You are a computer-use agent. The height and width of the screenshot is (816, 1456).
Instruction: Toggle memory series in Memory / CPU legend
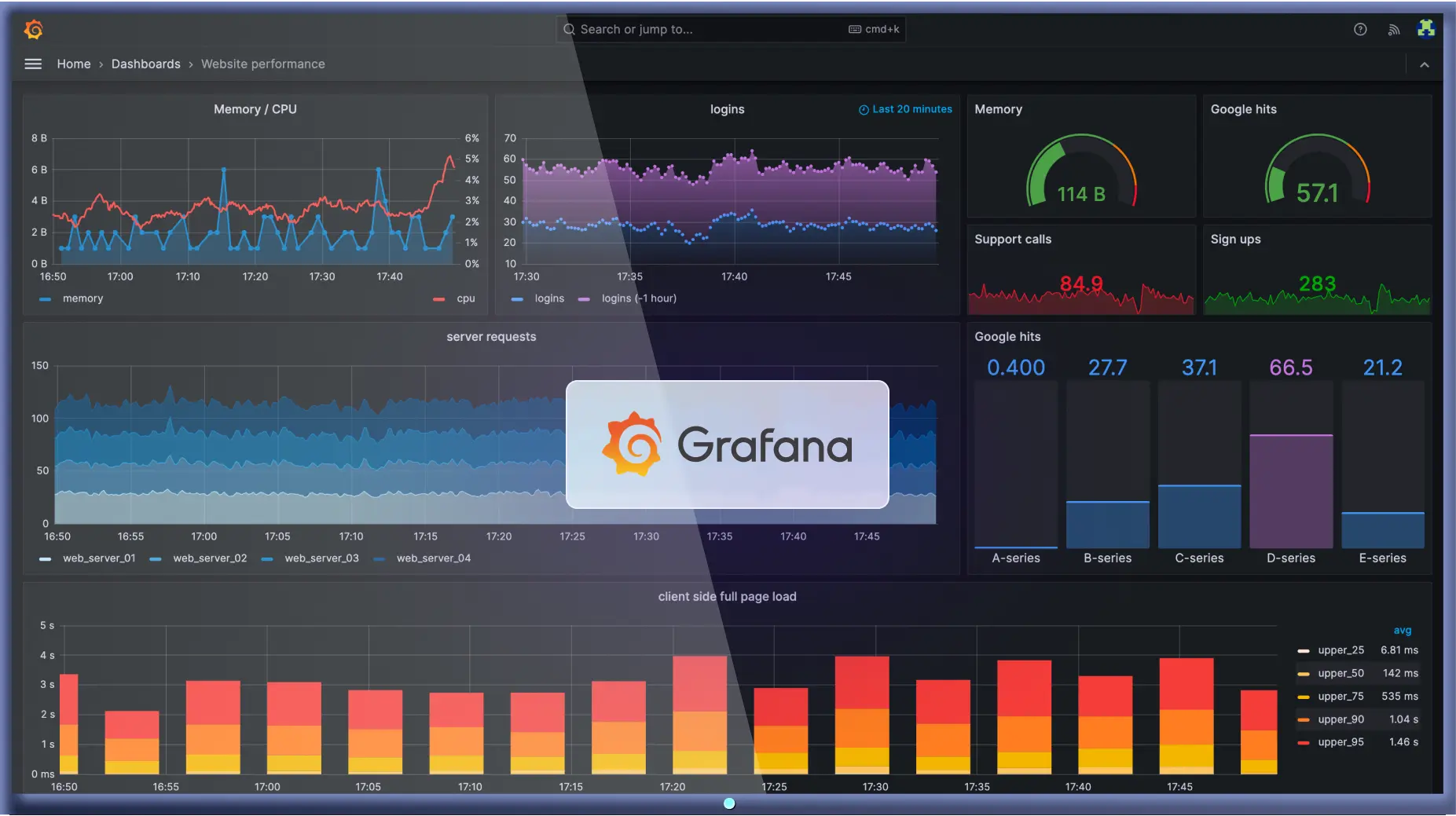coord(83,298)
